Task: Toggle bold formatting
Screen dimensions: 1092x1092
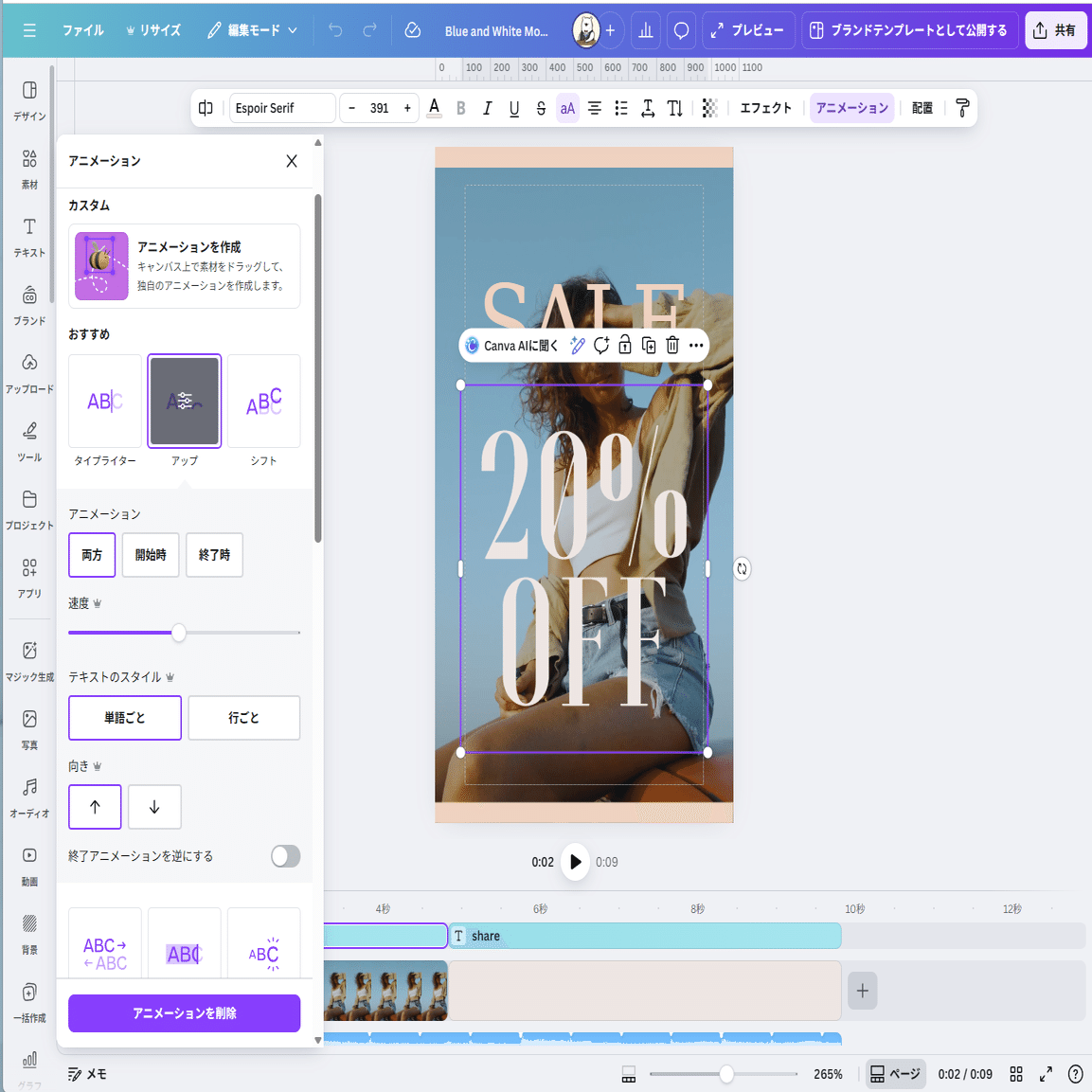Action: (460, 108)
